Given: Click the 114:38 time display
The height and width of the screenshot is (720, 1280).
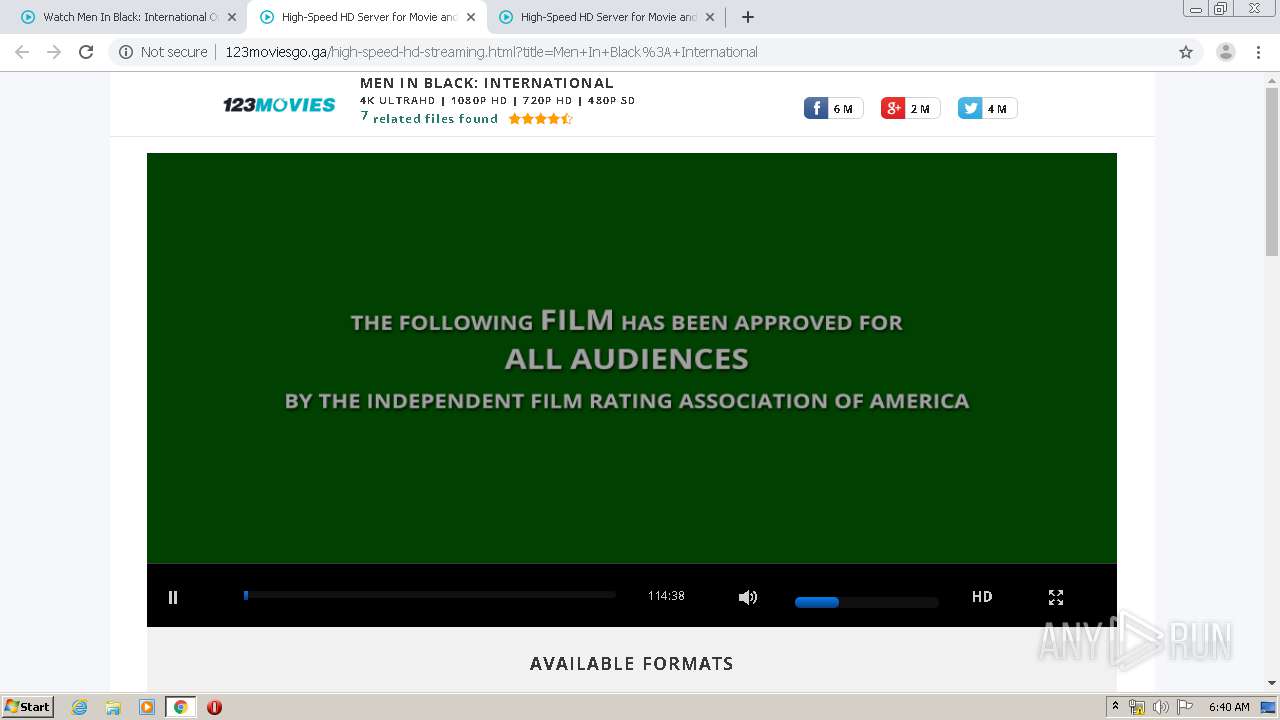Looking at the screenshot, I should point(666,595).
